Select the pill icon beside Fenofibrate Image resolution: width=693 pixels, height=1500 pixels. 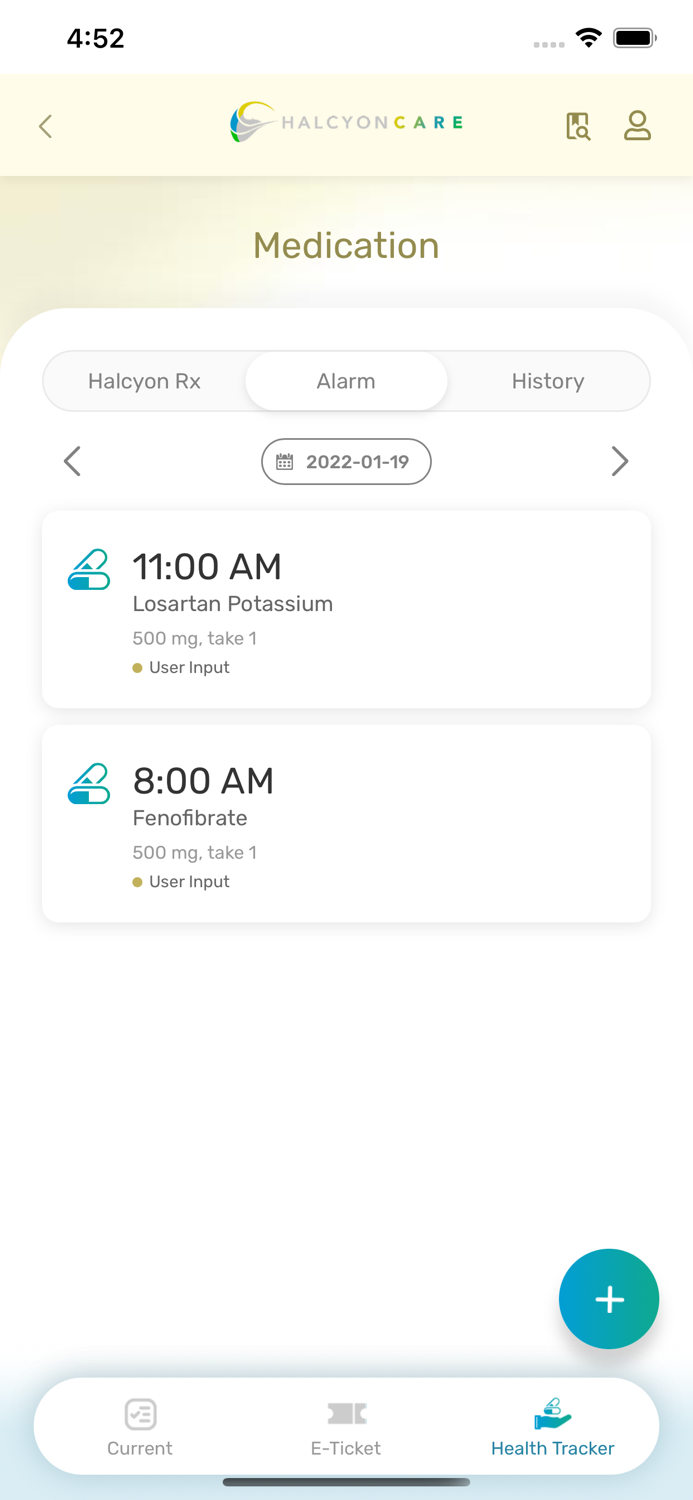[x=88, y=783]
